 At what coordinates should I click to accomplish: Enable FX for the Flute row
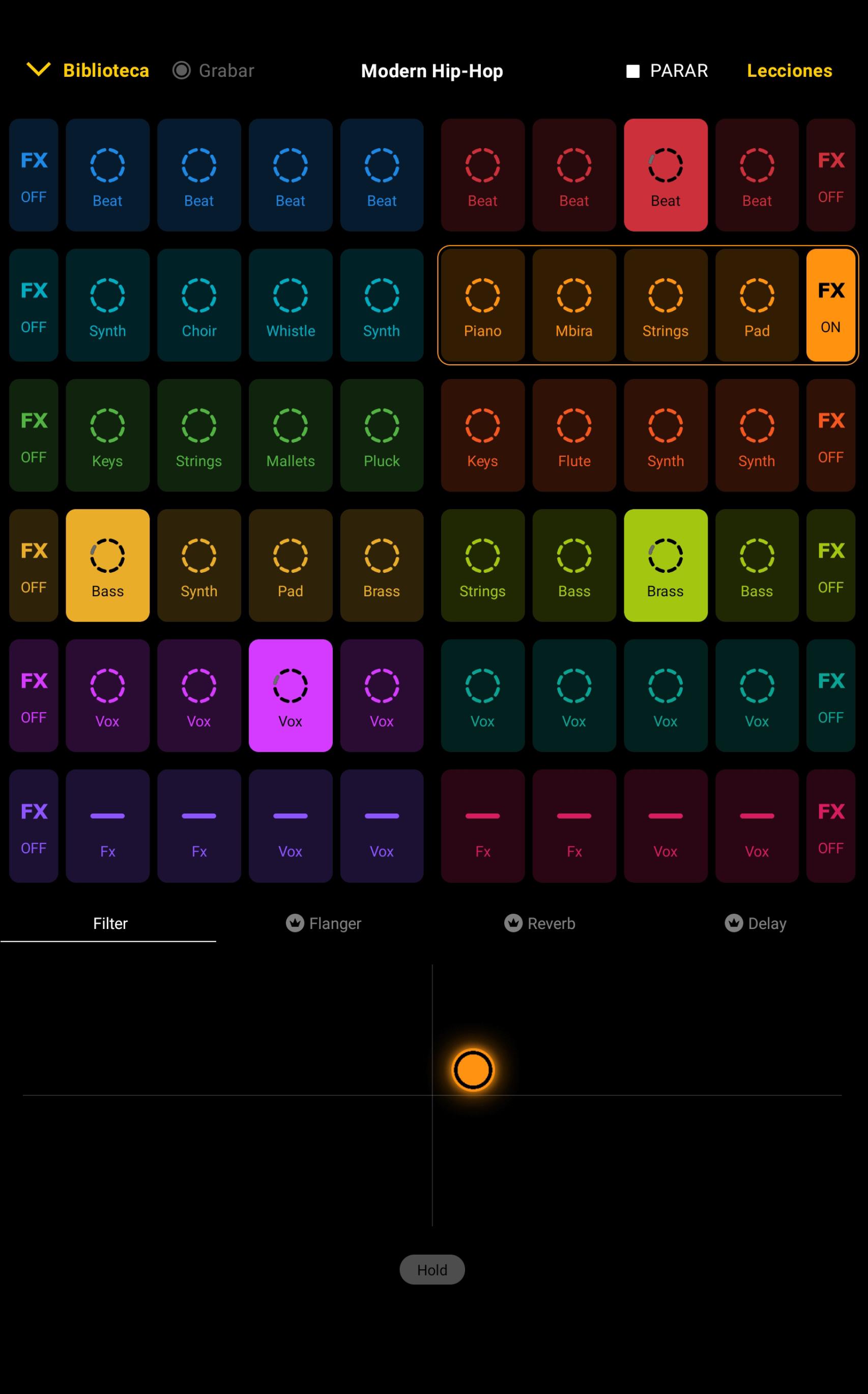pos(831,435)
